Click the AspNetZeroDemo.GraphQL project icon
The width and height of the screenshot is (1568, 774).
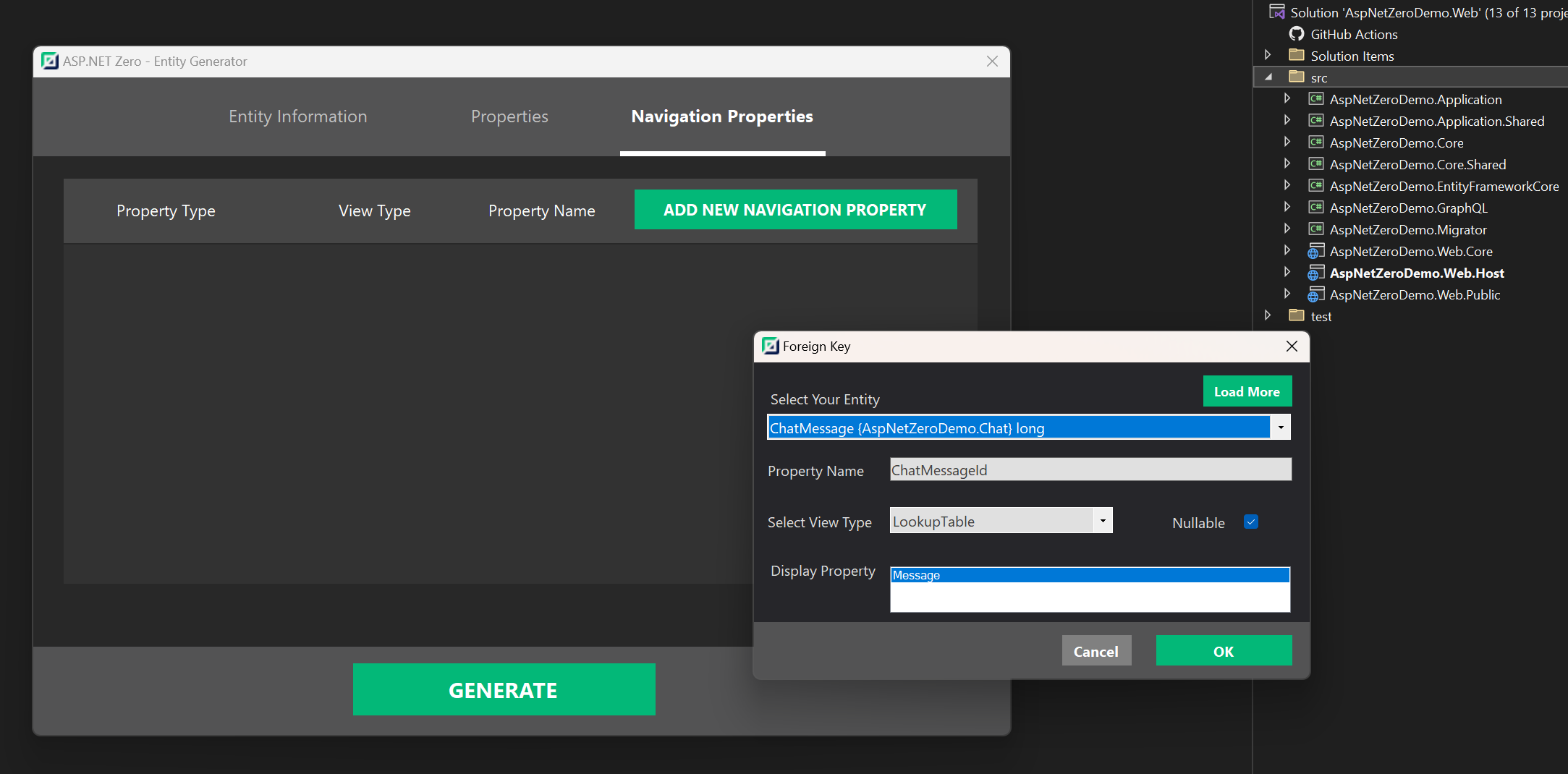tap(1316, 208)
